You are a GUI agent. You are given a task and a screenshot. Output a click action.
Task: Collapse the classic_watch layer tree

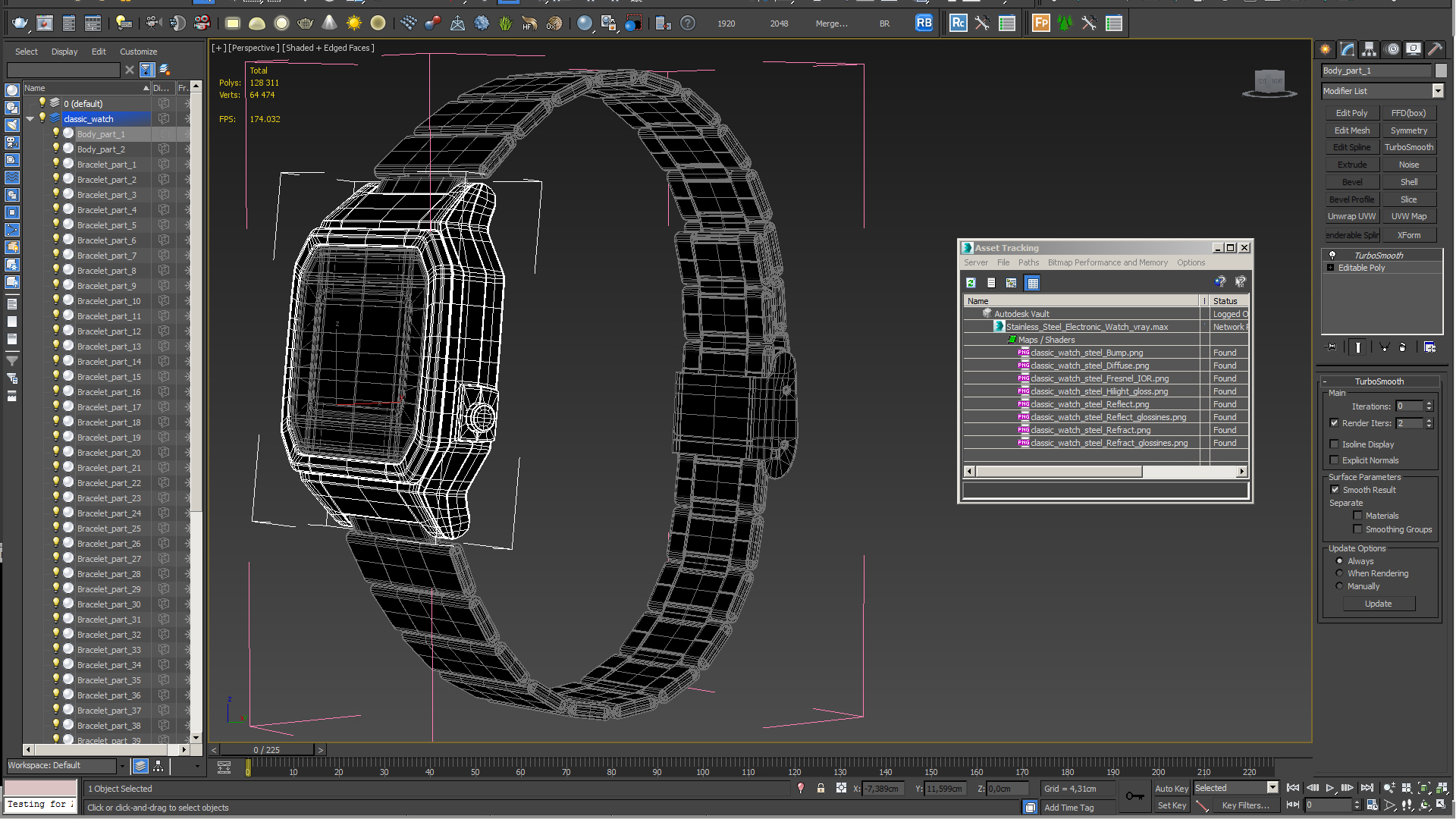point(30,119)
